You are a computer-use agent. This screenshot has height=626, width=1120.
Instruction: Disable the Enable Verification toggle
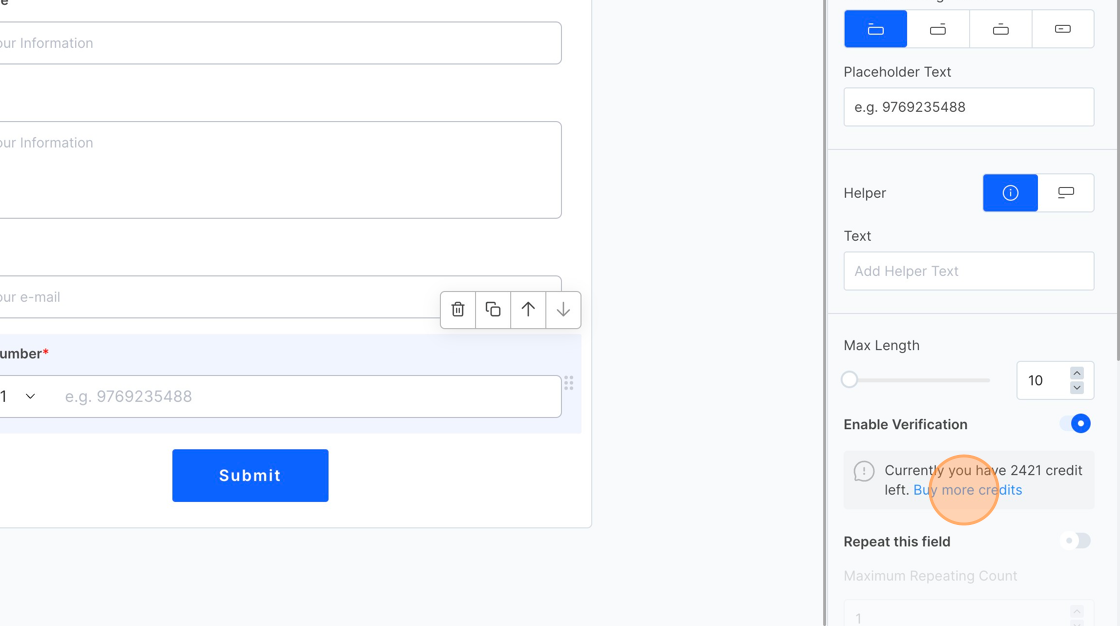1075,424
